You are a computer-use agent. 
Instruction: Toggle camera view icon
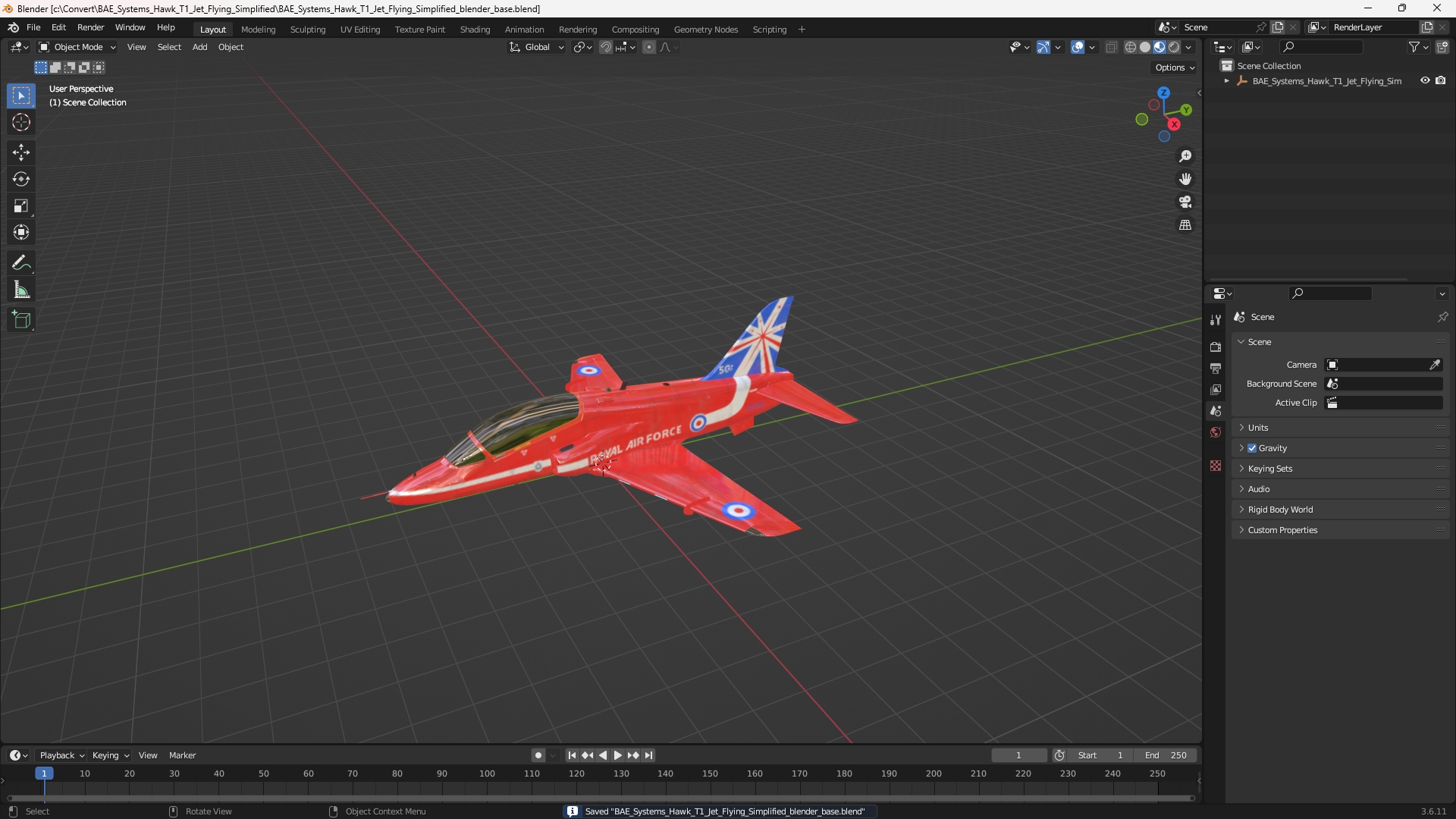[1185, 202]
